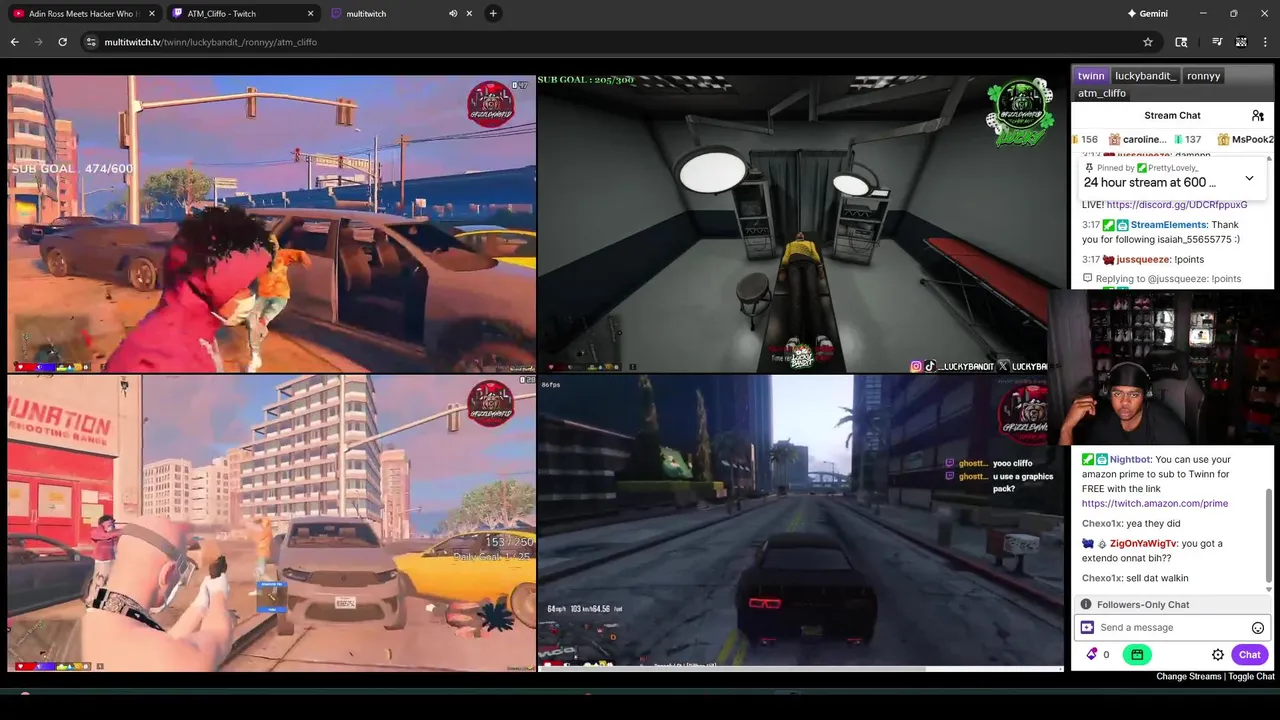Open chat community users icon
The width and height of the screenshot is (1280, 720).
coord(1258,116)
